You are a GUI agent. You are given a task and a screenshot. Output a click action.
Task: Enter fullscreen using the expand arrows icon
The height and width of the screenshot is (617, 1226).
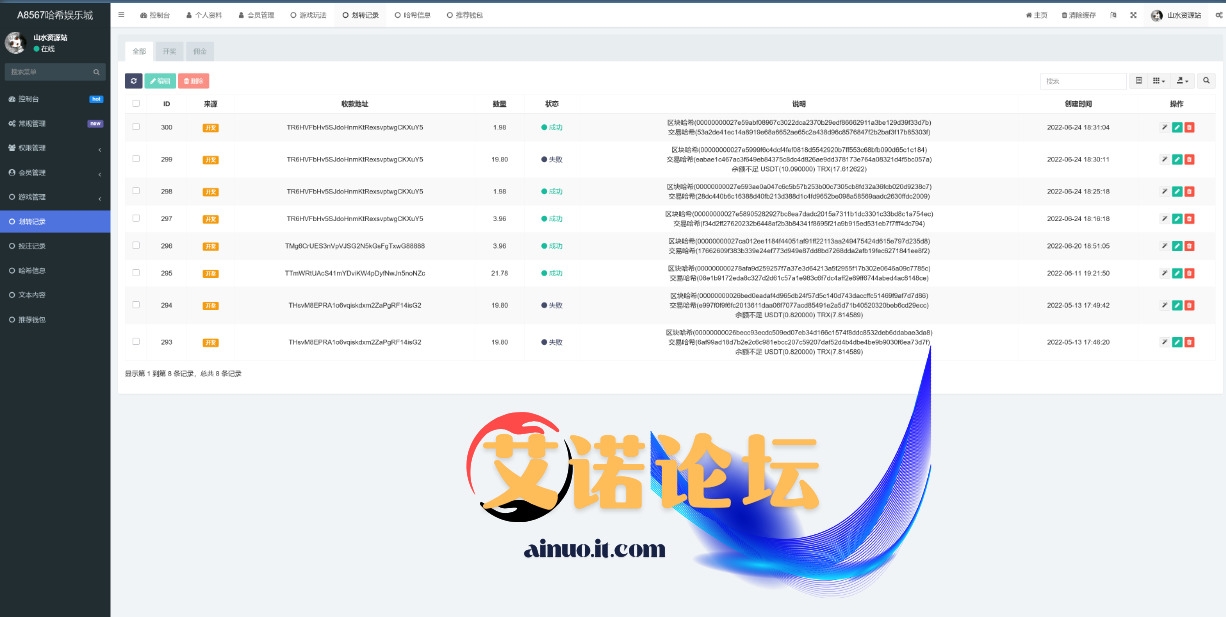point(1133,15)
